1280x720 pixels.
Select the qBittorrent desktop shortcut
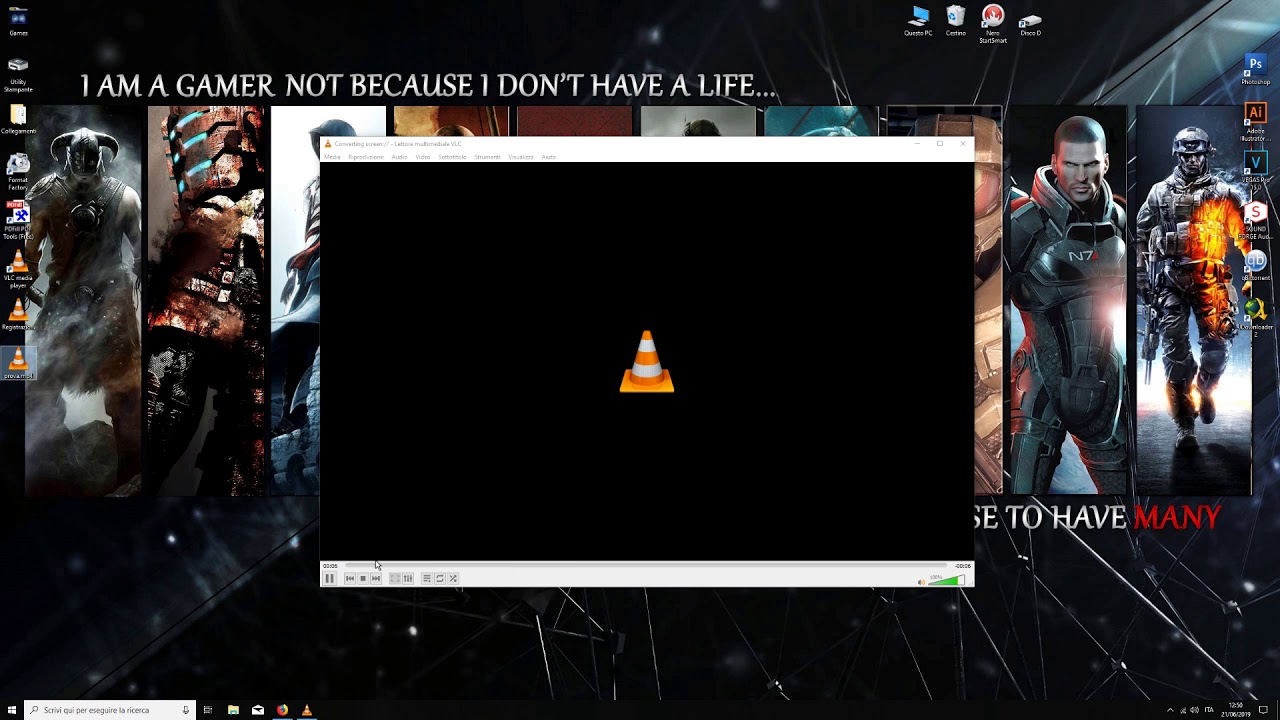1256,265
